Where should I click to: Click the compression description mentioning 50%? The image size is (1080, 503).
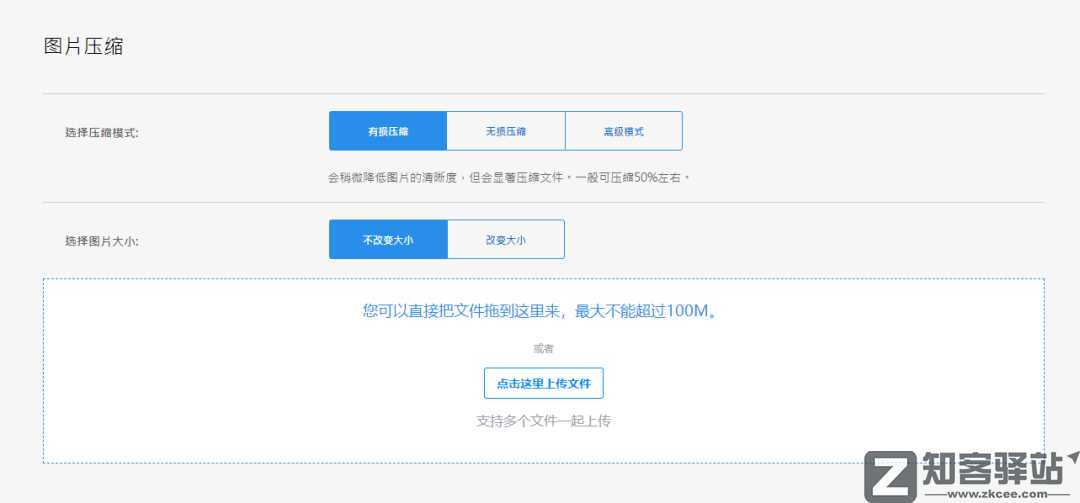point(509,177)
